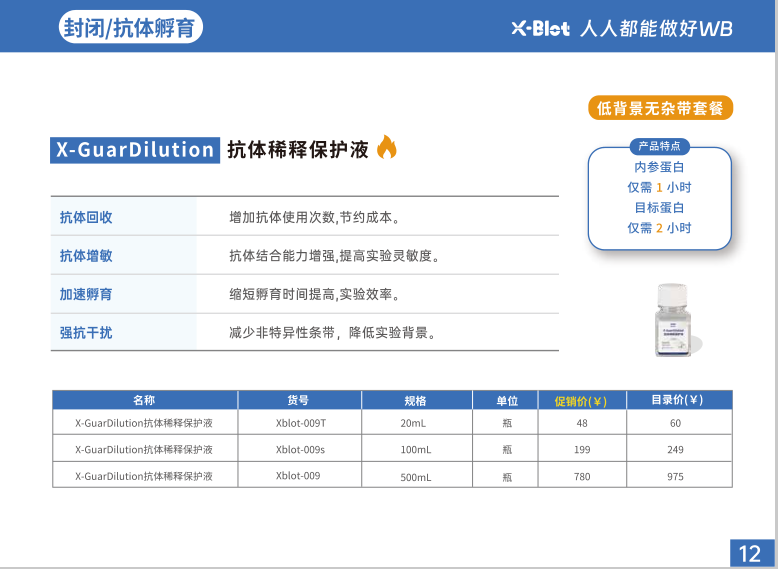Click 瓶 unit in the 500mL row
778x569 pixels.
[507, 477]
